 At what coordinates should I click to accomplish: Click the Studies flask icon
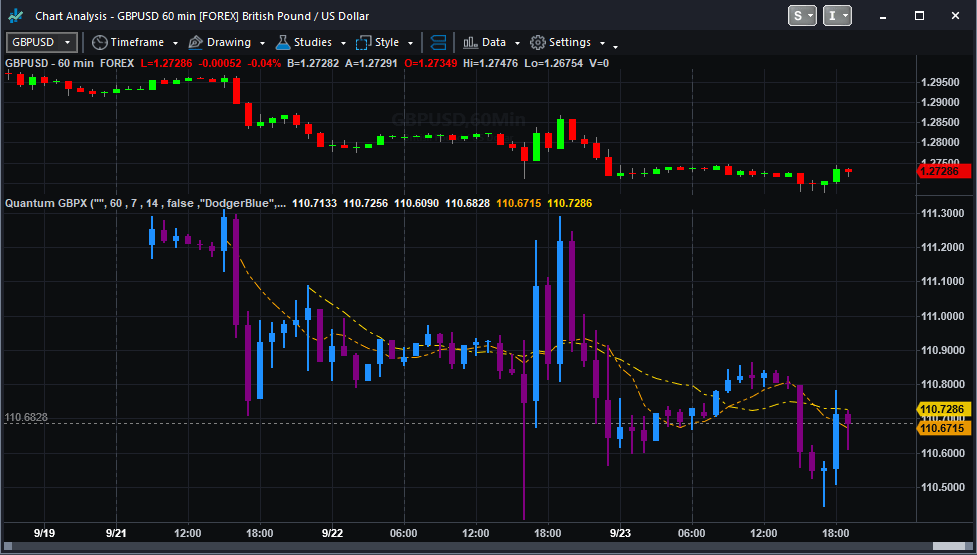coord(283,42)
